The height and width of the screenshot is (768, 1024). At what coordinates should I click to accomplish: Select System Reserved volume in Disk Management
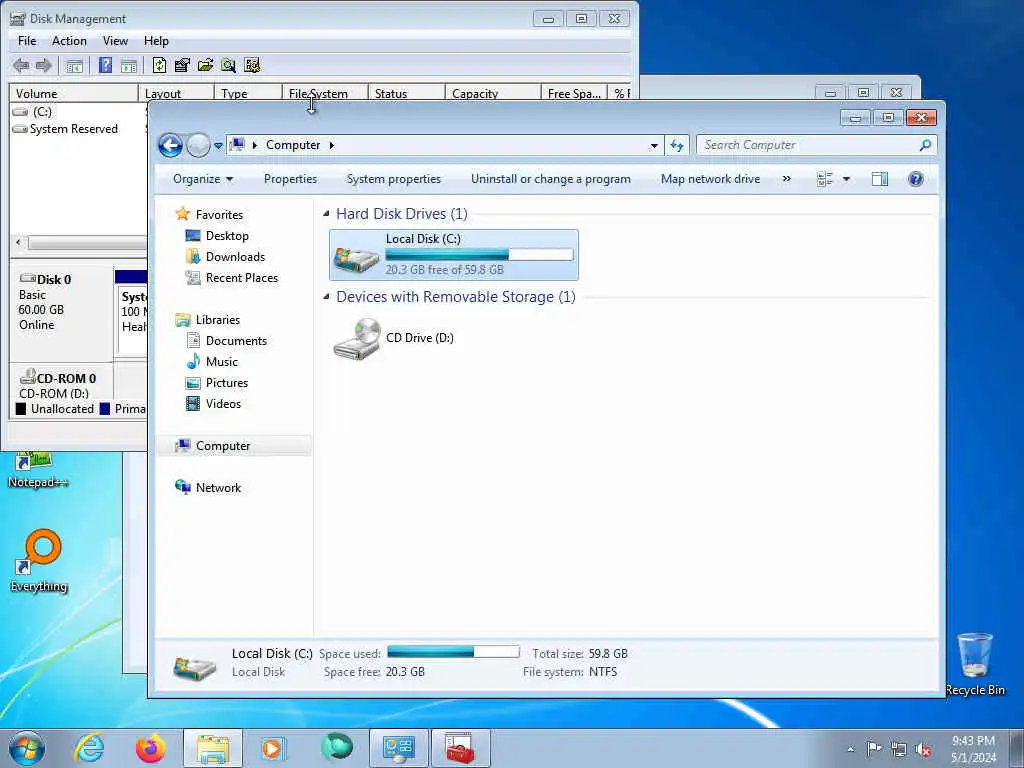(x=73, y=129)
